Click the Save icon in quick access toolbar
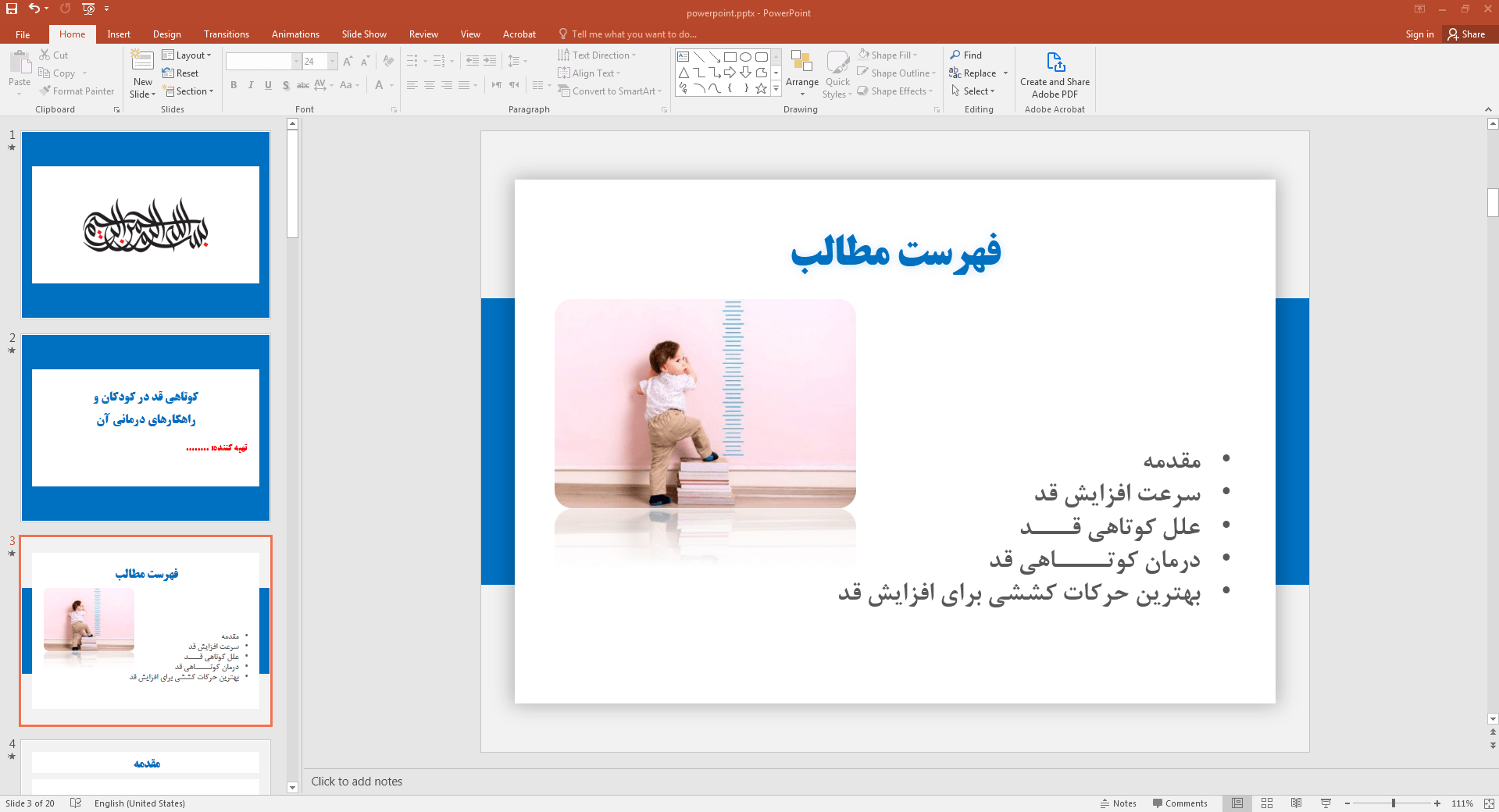This screenshot has width=1499, height=812. [12, 9]
